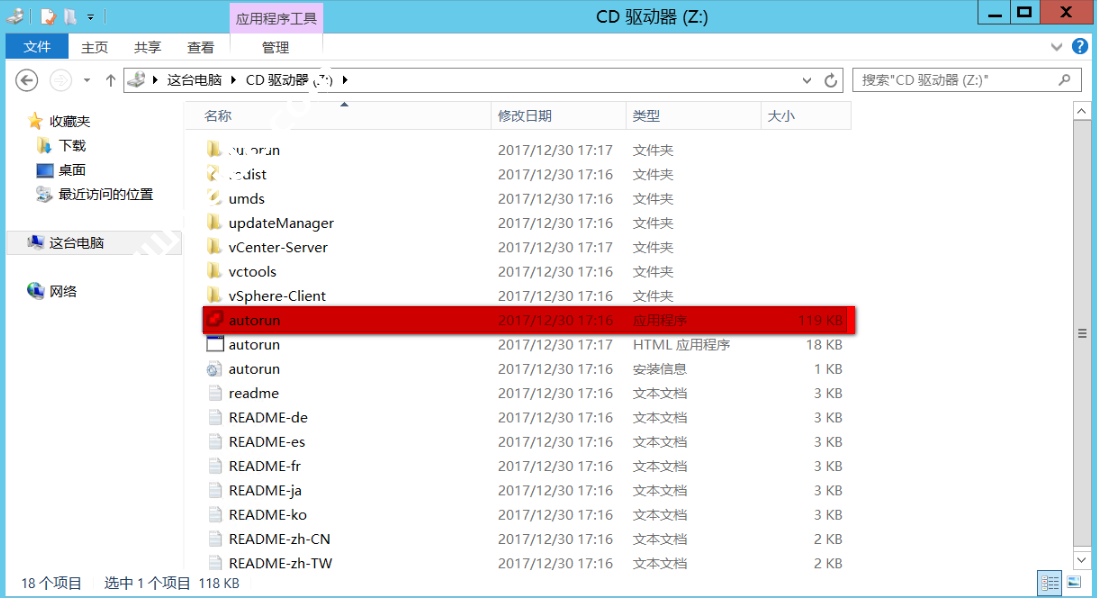Expand the ribbon with the chevron

1056,47
